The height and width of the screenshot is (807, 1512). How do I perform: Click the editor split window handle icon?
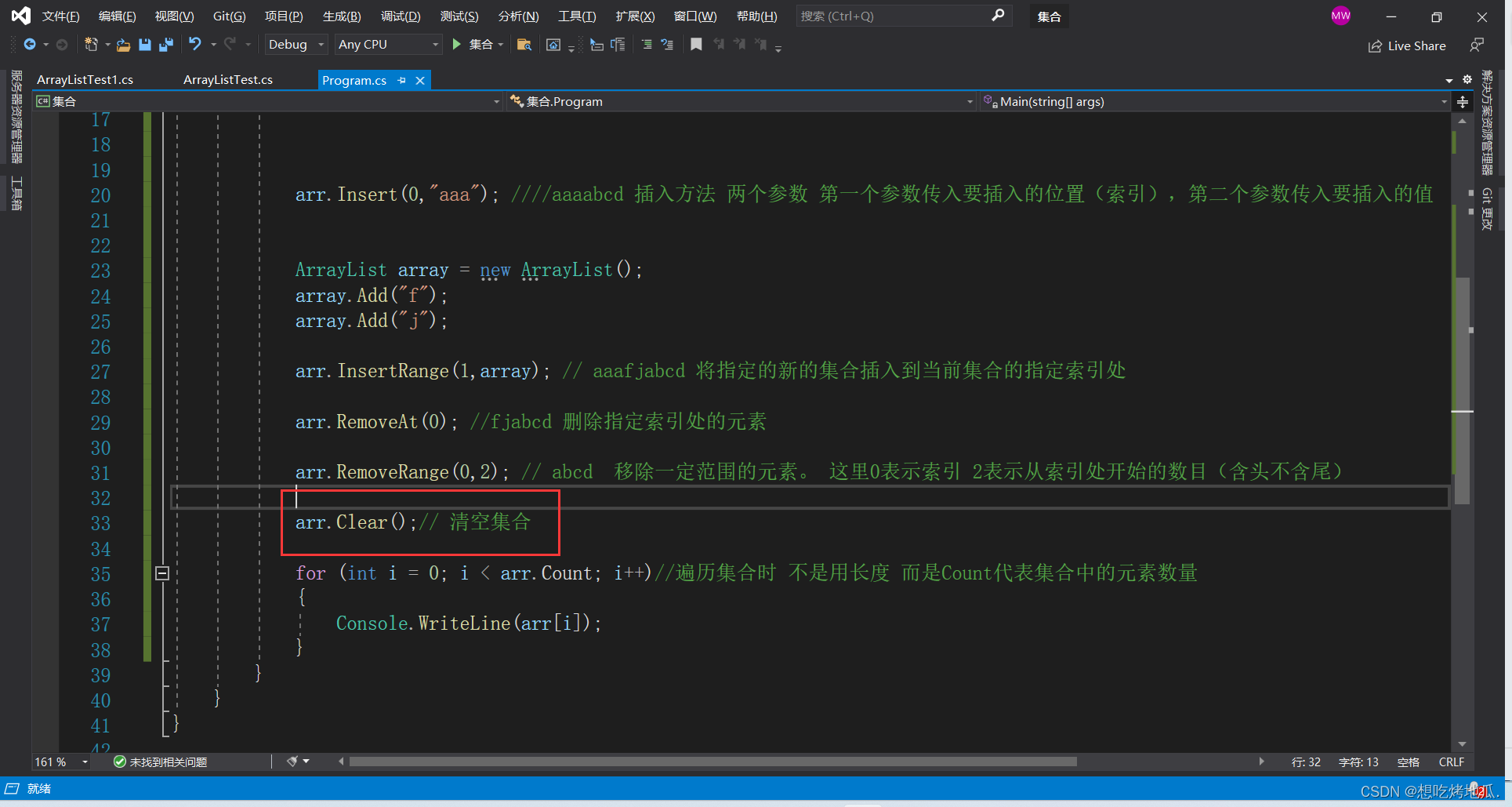[x=1463, y=102]
